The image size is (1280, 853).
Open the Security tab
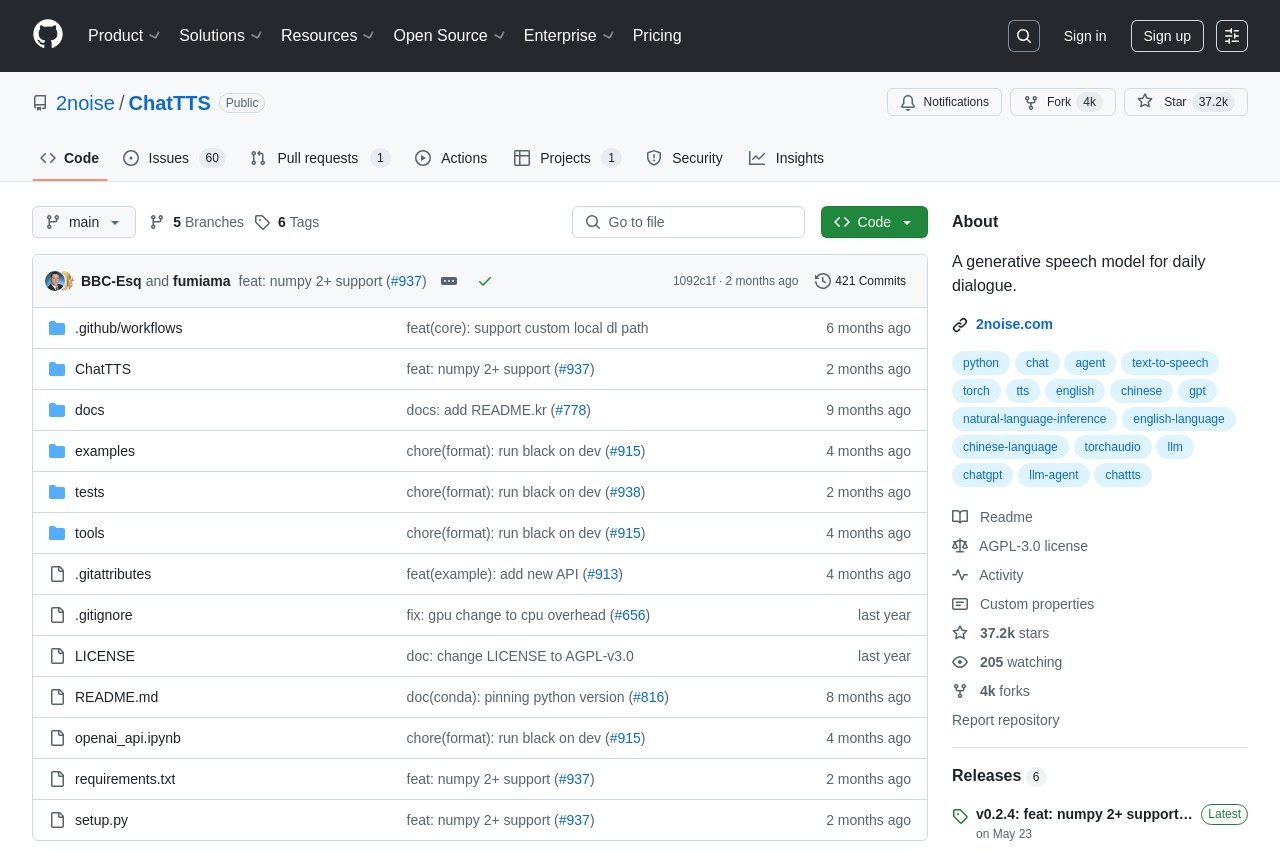(684, 158)
